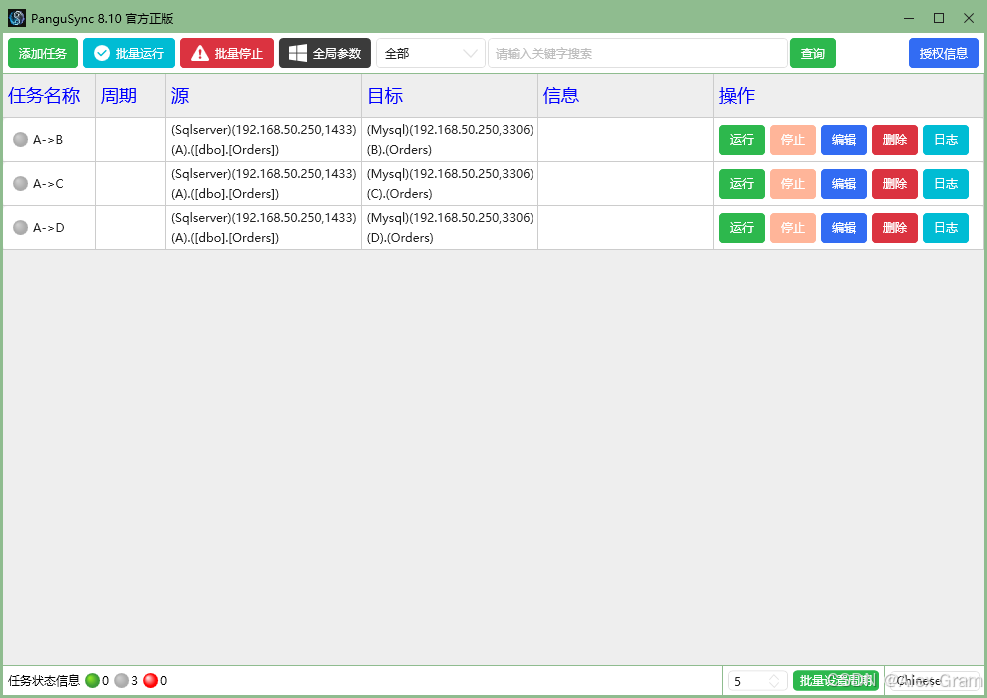The image size is (987, 698).
Task: Run task A->C with 运行
Action: (742, 184)
